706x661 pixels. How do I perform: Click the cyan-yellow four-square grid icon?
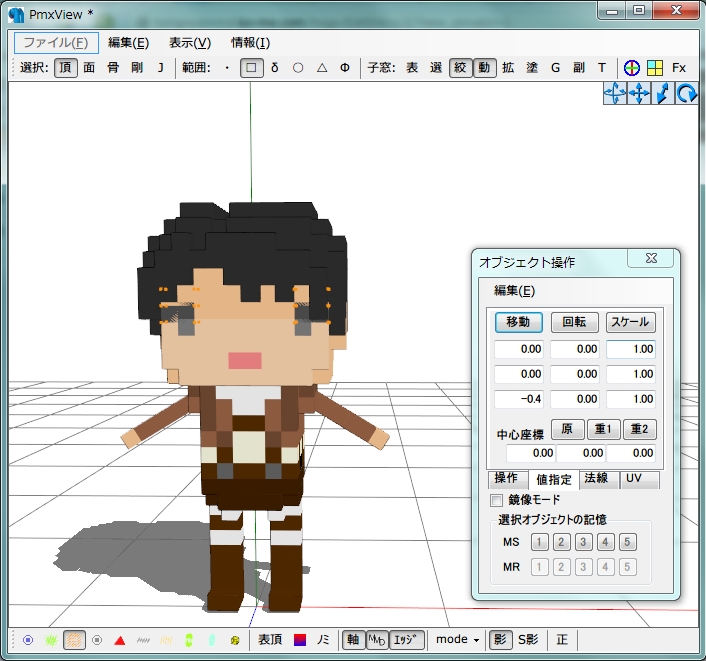pos(655,68)
